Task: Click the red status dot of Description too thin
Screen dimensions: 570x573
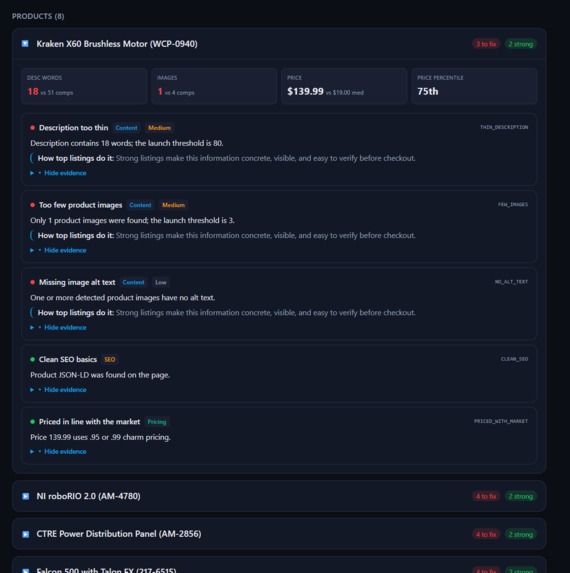Action: (x=33, y=128)
